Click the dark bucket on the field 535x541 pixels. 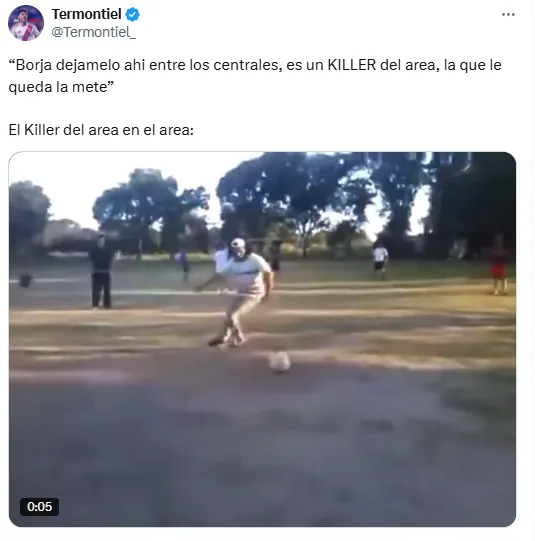(25, 280)
